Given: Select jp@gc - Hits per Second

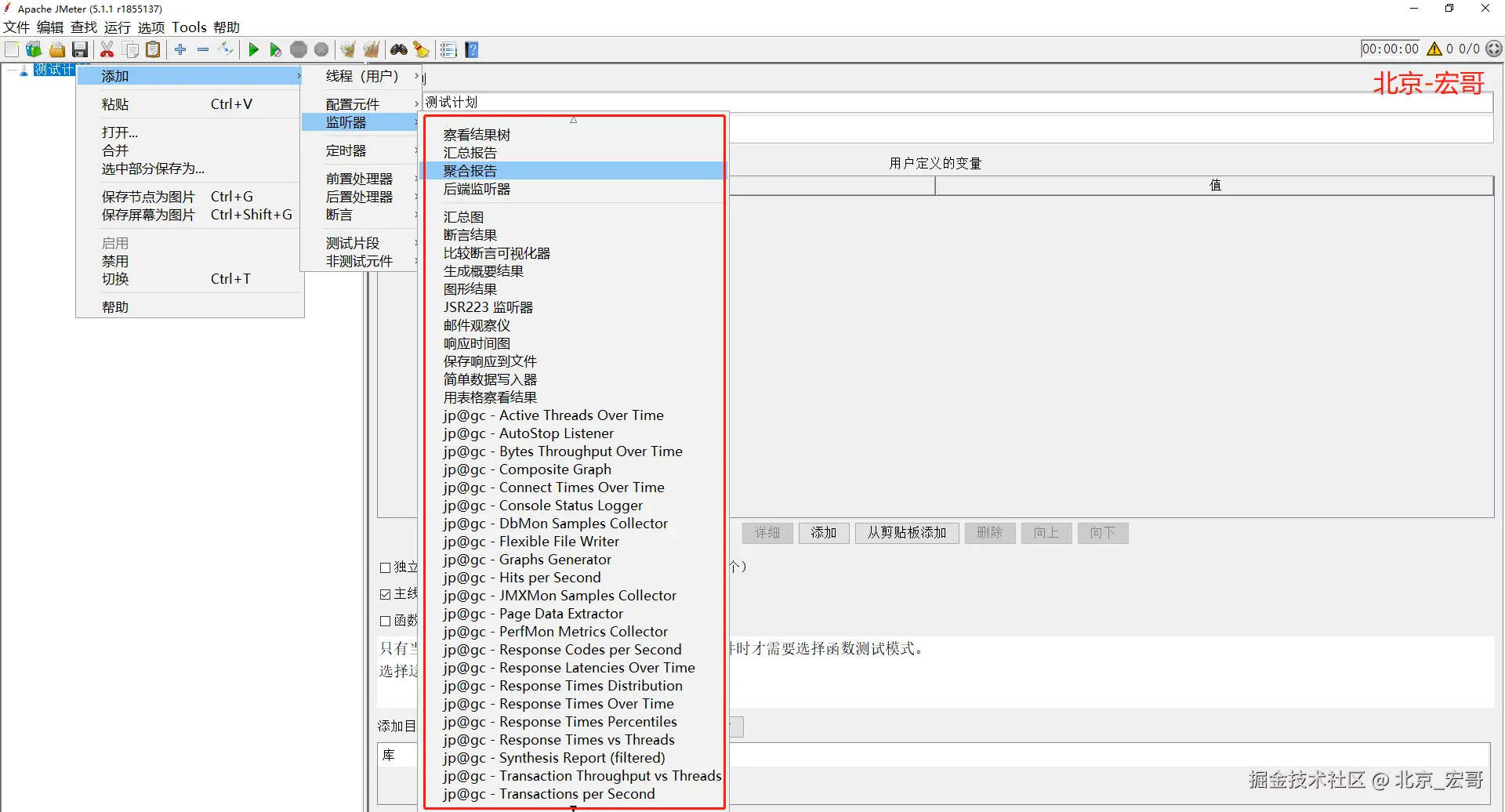Looking at the screenshot, I should [x=573, y=578].
